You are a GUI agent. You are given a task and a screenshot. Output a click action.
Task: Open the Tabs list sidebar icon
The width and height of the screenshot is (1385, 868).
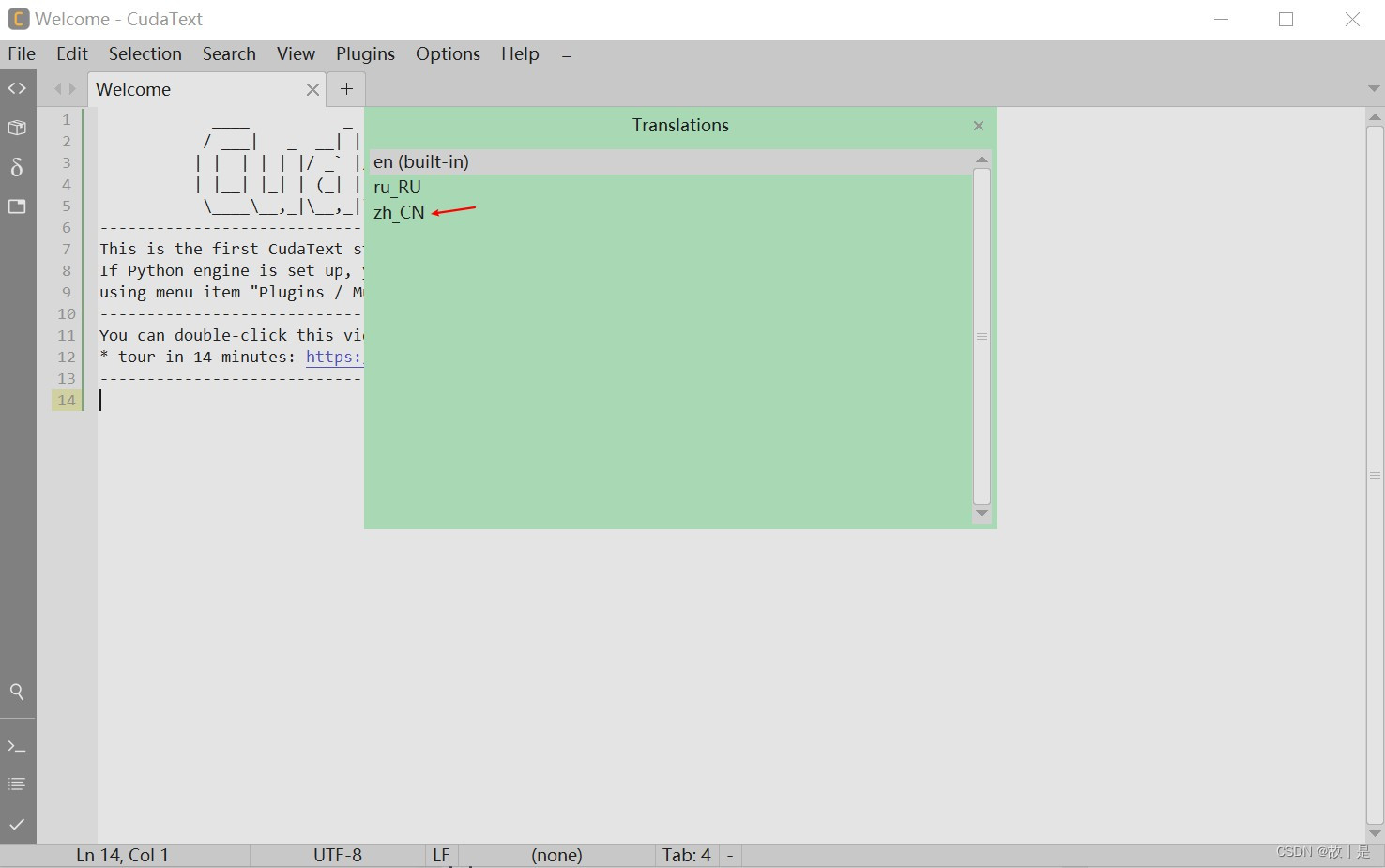[x=17, y=206]
